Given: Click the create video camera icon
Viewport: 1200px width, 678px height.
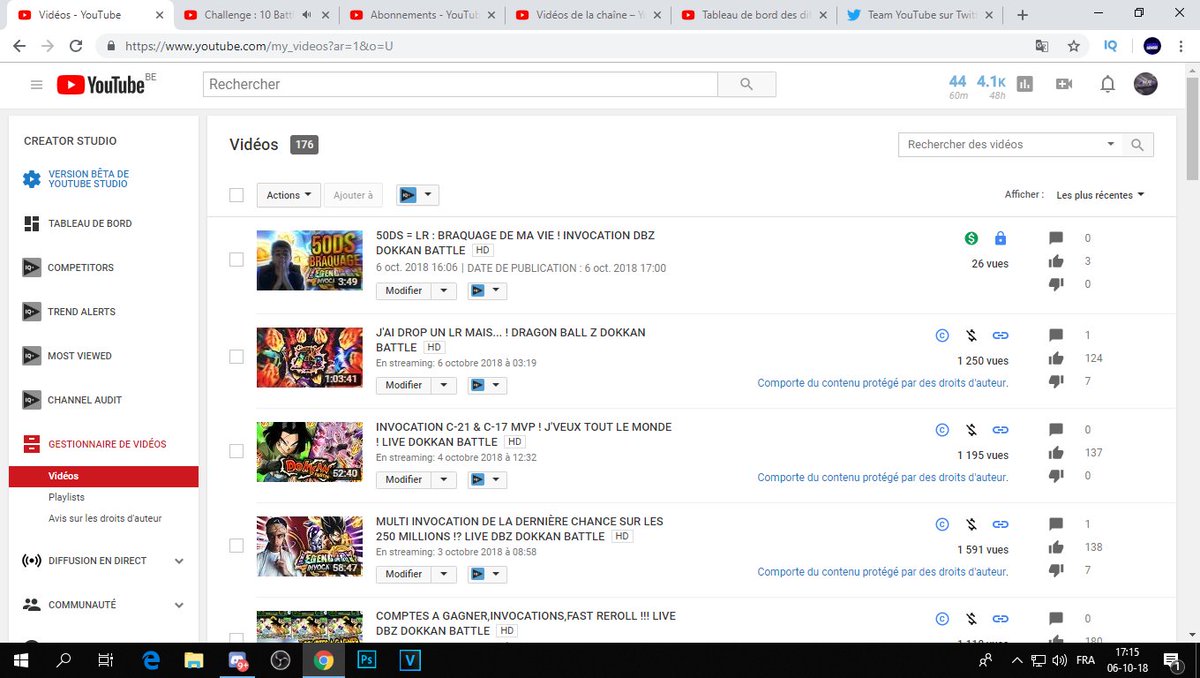Looking at the screenshot, I should [x=1064, y=85].
